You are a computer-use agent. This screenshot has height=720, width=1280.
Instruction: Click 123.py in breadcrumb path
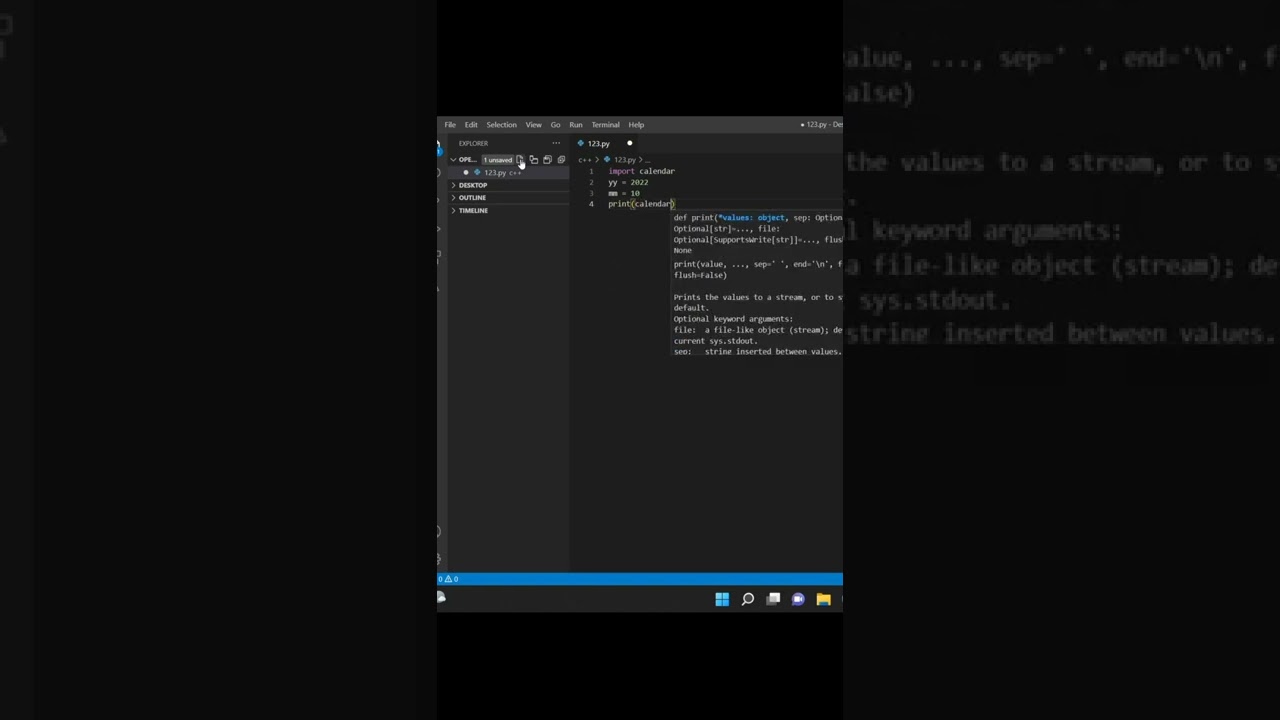(x=624, y=160)
